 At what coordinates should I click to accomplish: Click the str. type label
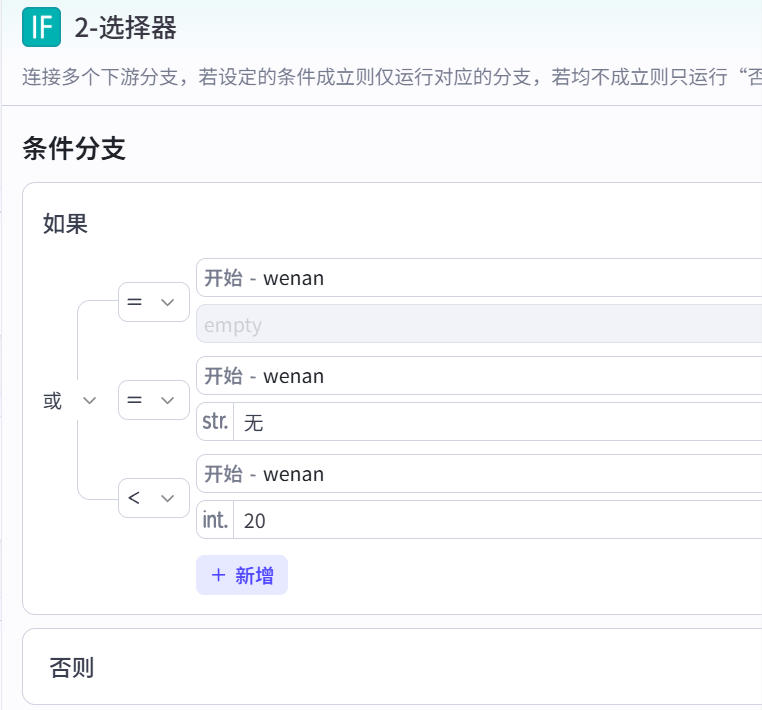pos(215,422)
